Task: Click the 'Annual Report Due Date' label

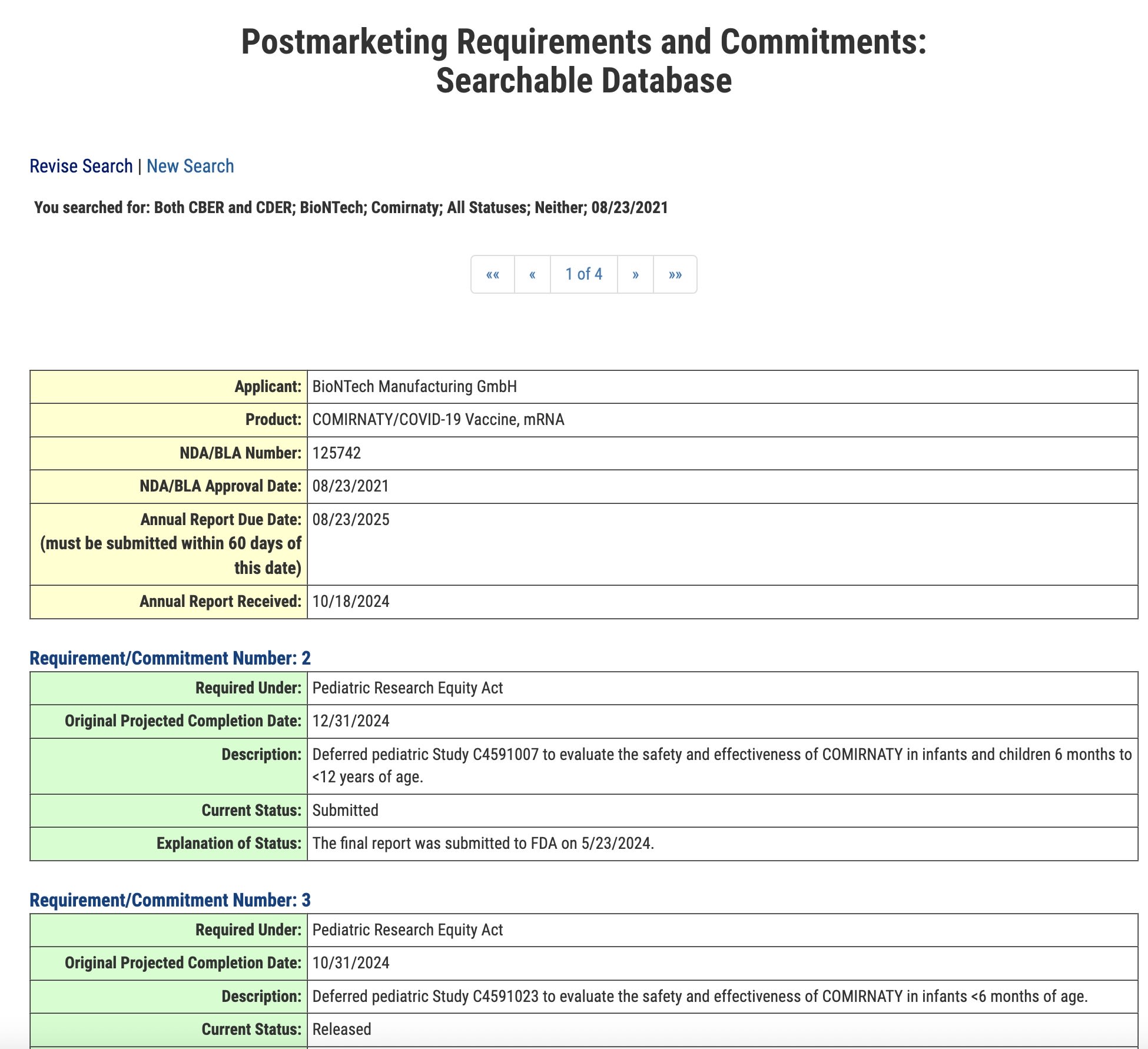Action: (221, 520)
